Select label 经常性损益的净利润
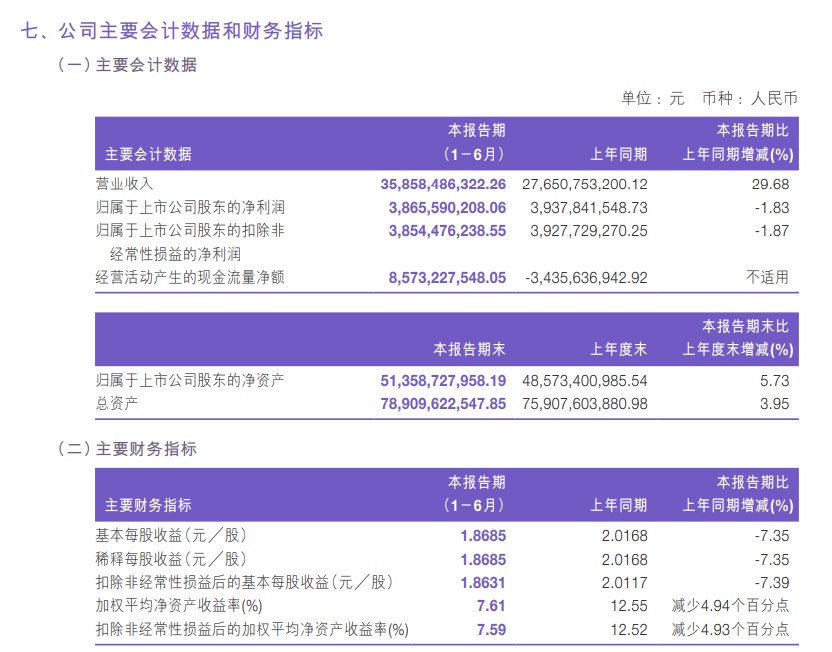Viewport: 832px width, 652px height. click(x=176, y=254)
